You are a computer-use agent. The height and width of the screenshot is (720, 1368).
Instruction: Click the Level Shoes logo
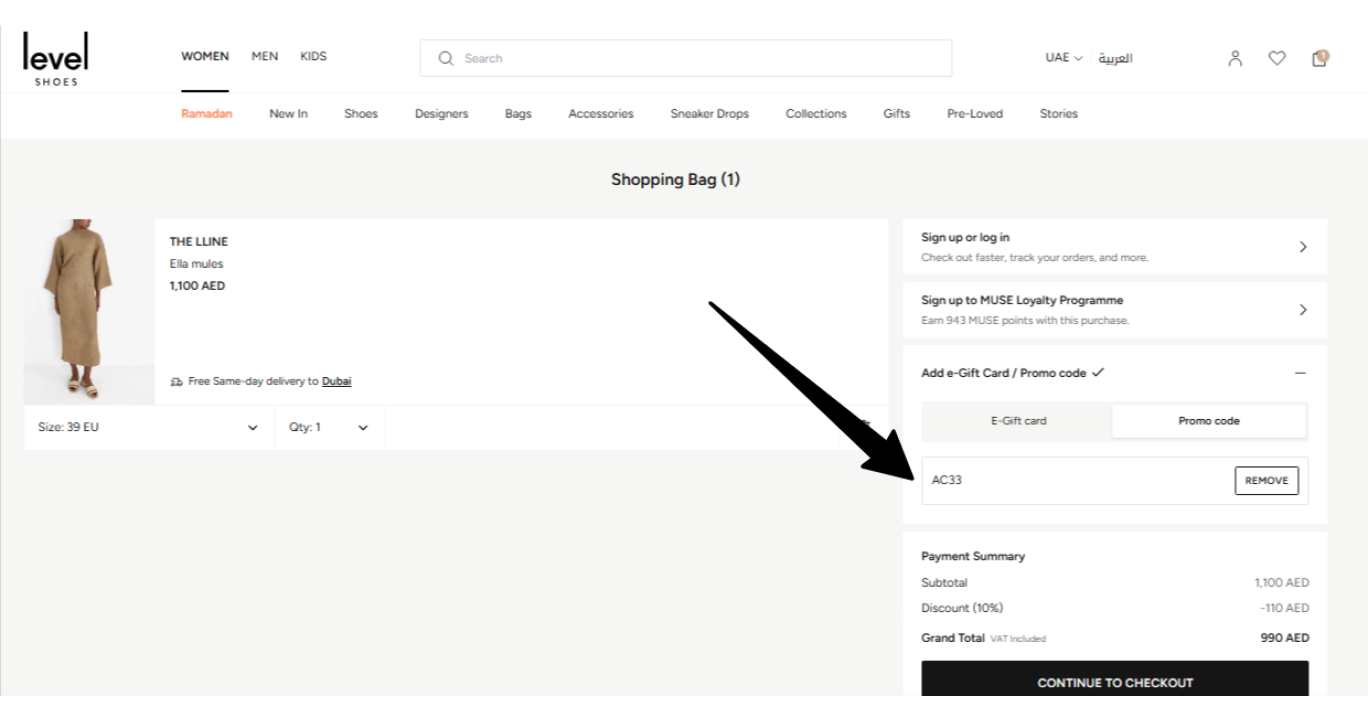[55, 59]
